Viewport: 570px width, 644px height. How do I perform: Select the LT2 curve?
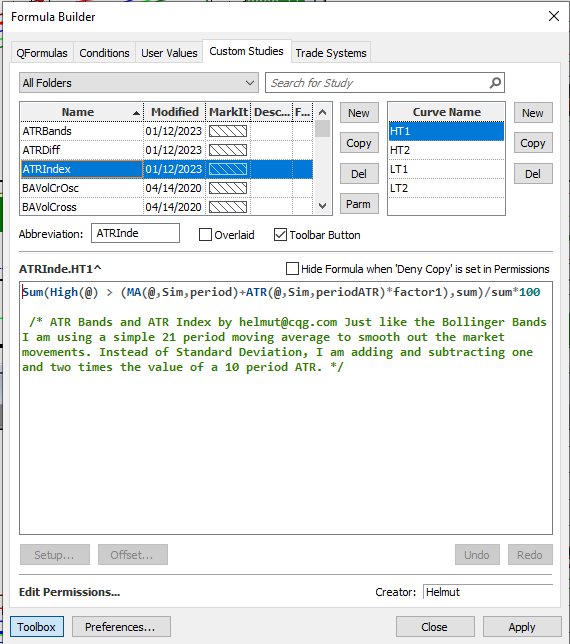(x=446, y=188)
